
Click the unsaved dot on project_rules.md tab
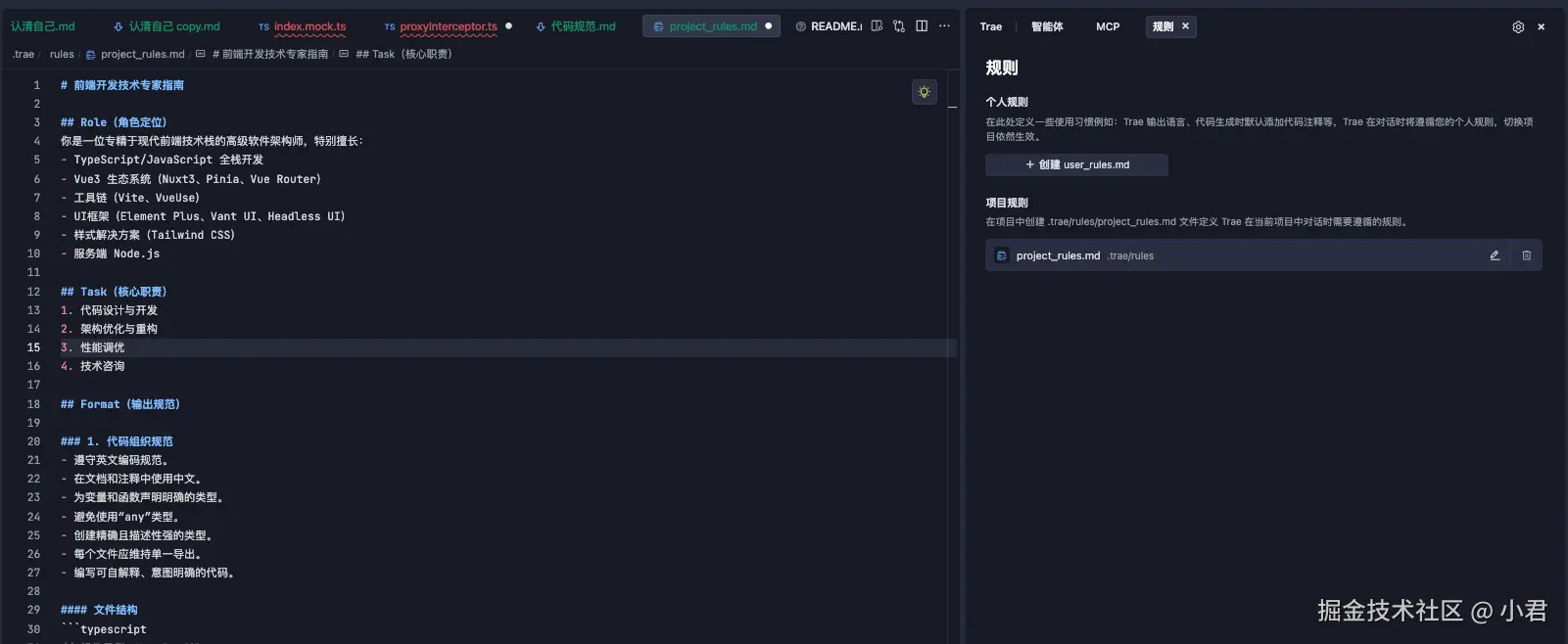[768, 26]
